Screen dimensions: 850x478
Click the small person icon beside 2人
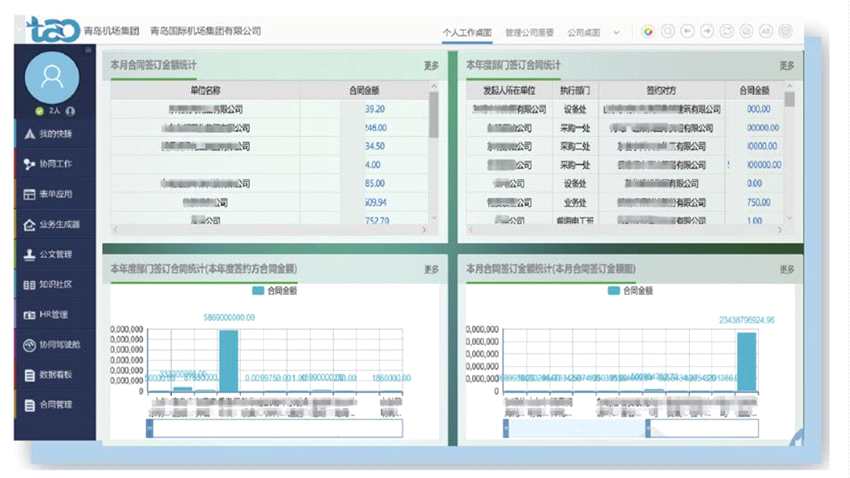[x=70, y=111]
